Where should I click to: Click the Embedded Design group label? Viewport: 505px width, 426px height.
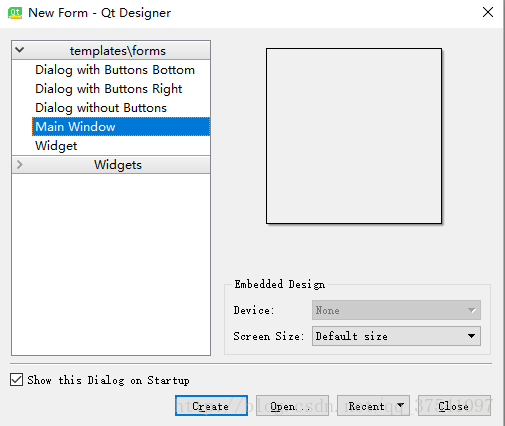[280, 284]
